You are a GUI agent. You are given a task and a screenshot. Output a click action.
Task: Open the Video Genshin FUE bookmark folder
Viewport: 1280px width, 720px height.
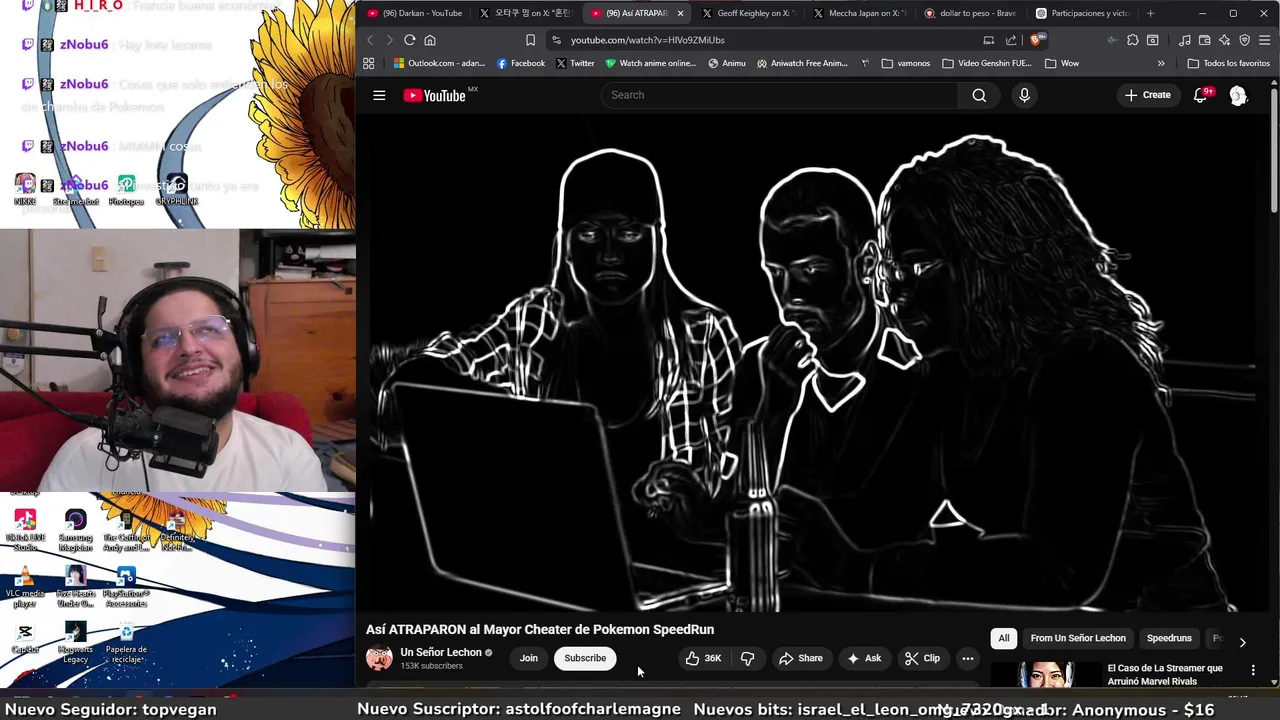coord(987,63)
